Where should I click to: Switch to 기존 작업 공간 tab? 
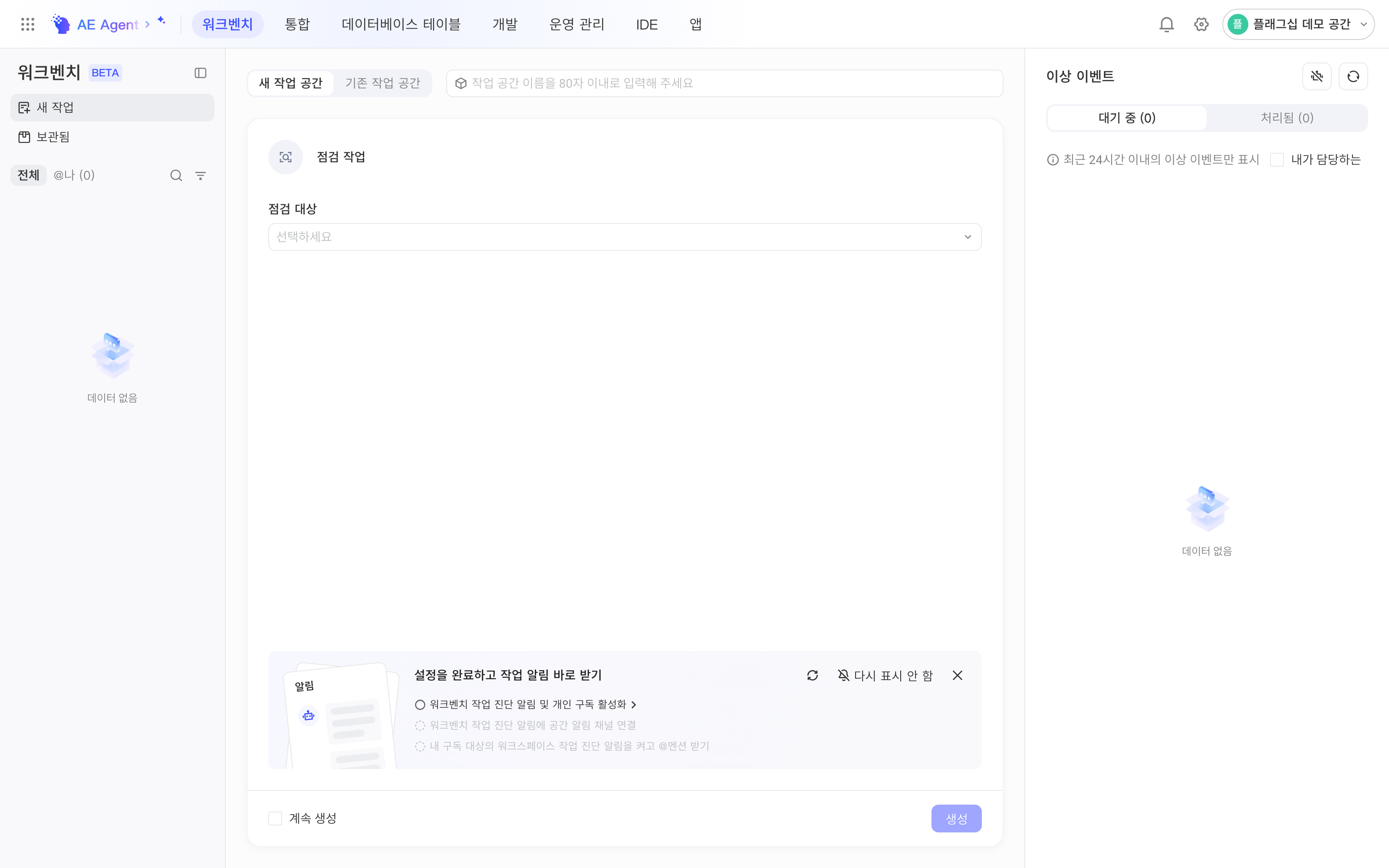tap(382, 83)
